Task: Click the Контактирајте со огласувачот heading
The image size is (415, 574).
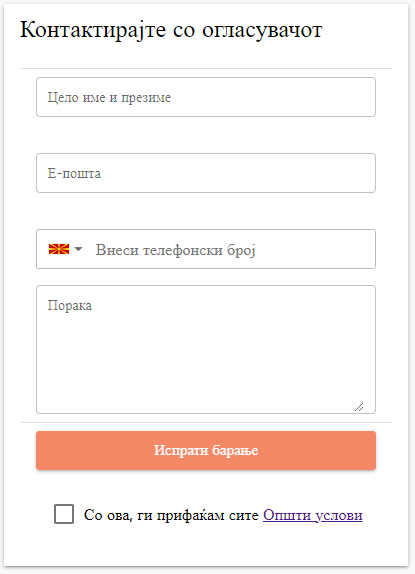Action: [171, 30]
